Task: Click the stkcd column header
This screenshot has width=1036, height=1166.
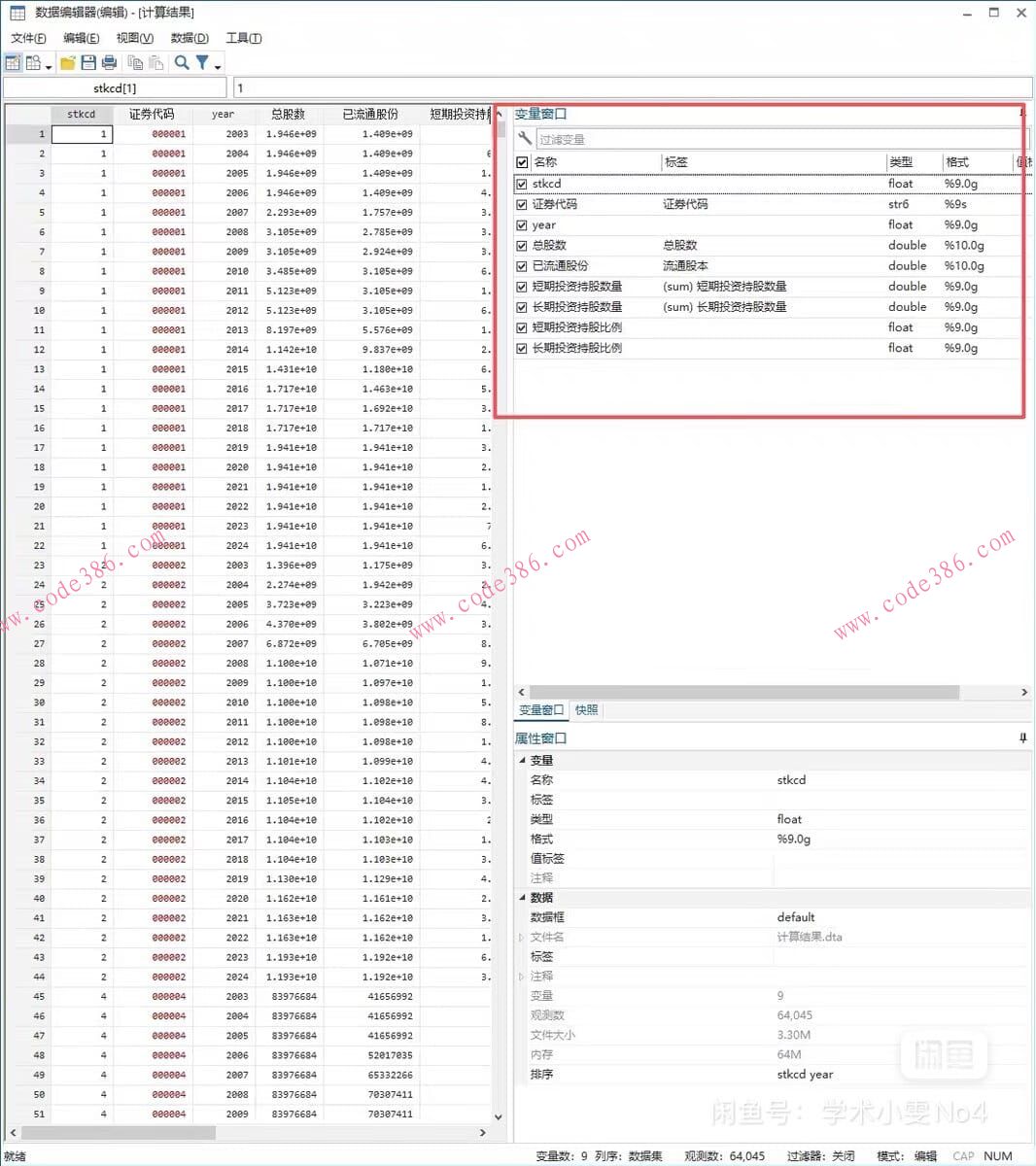Action: 82,114
